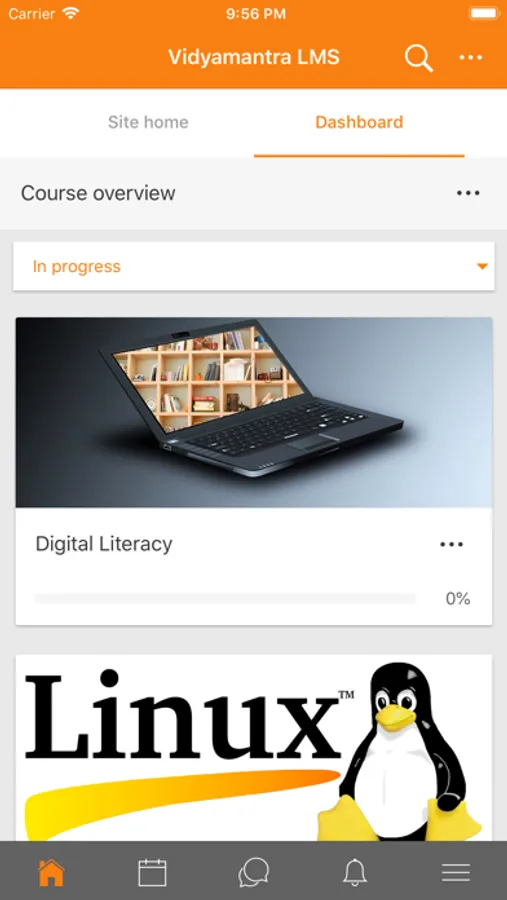Click the Digital Literacy progress bar

click(x=225, y=599)
